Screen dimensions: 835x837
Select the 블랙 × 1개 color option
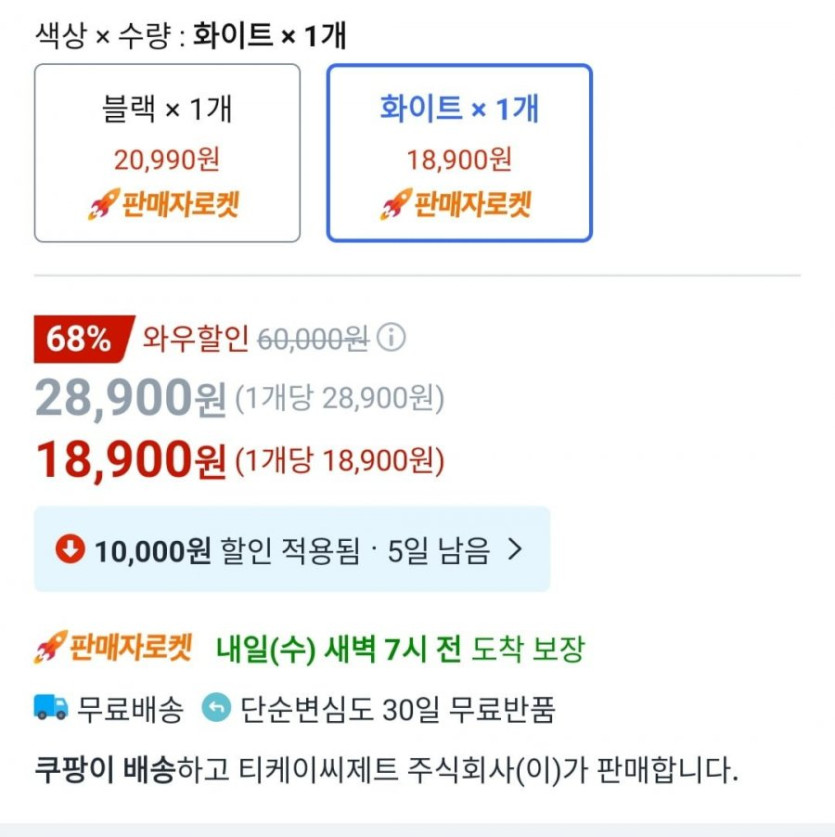pyautogui.click(x=167, y=152)
